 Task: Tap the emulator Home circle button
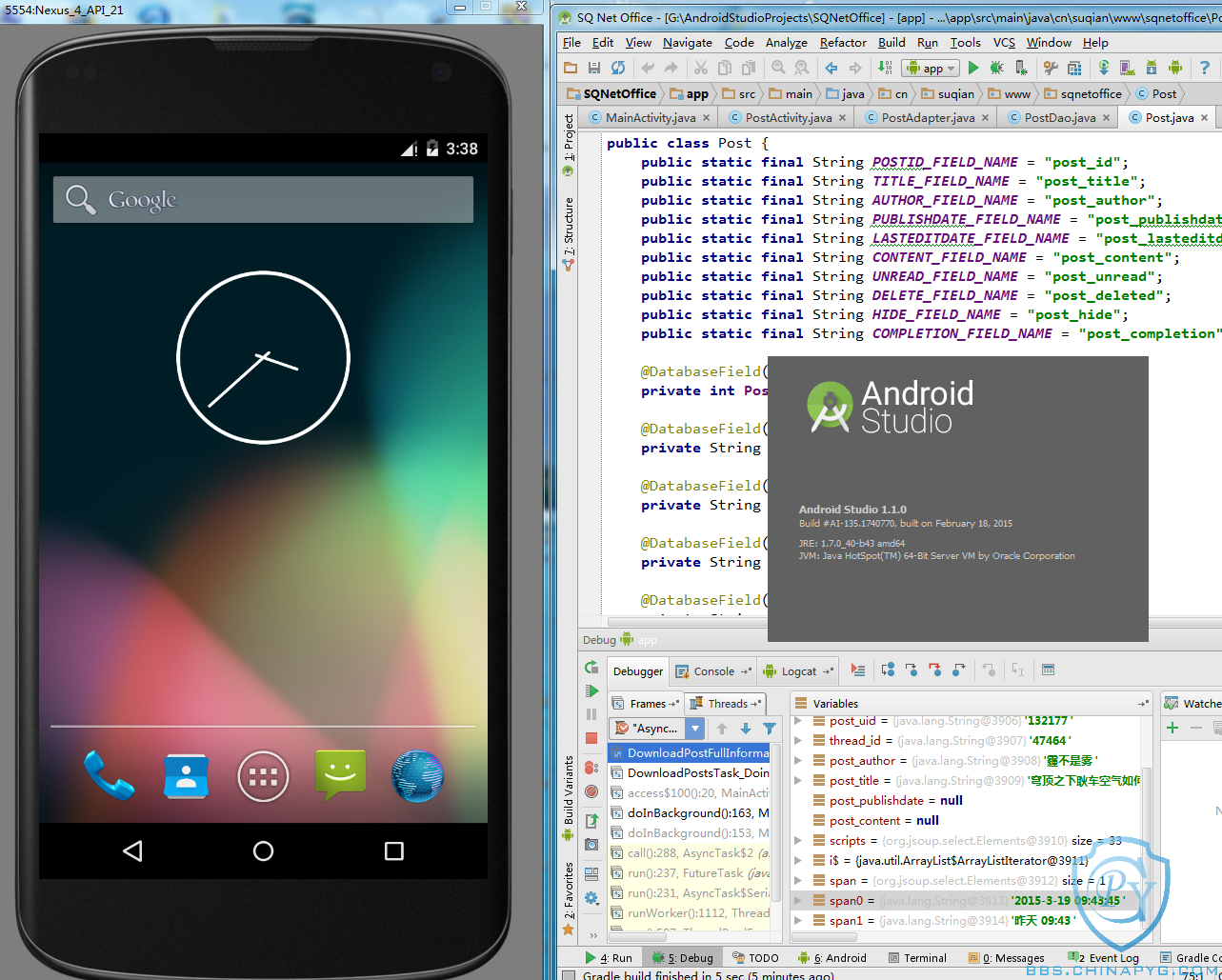pyautogui.click(x=264, y=851)
